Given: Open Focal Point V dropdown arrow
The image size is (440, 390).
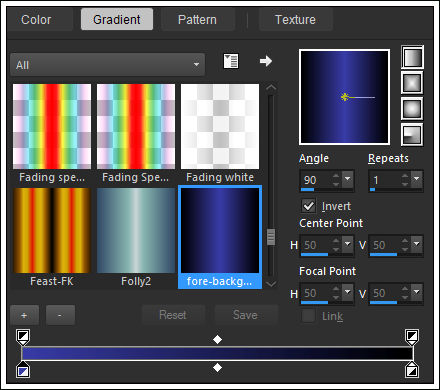Looking at the screenshot, I should [417, 292].
